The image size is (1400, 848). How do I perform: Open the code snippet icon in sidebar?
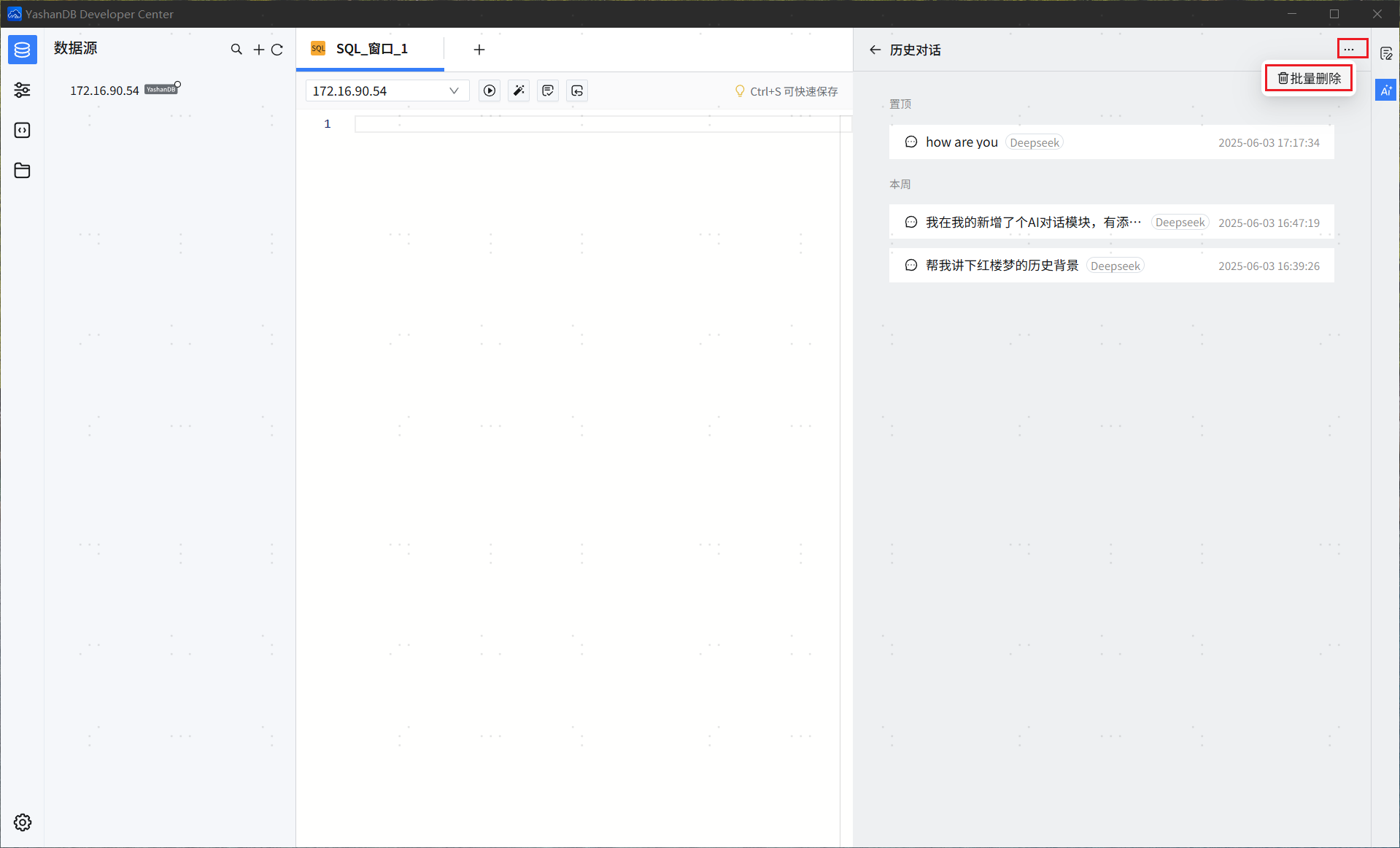(x=22, y=130)
